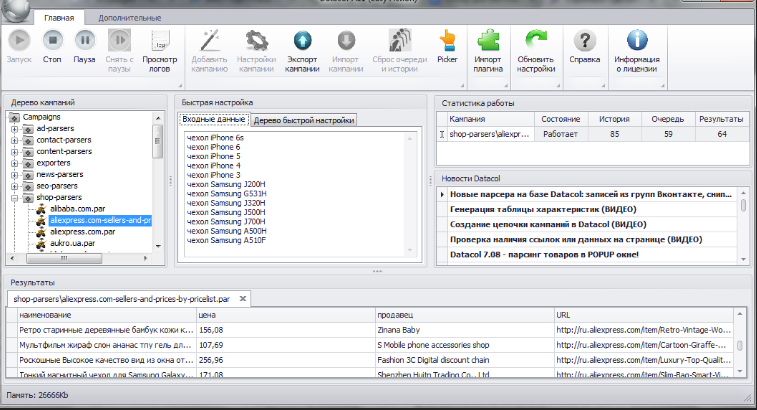Click the news list scroll-down arrow
Viewport: 757px width, 410px height.
[x=743, y=259]
